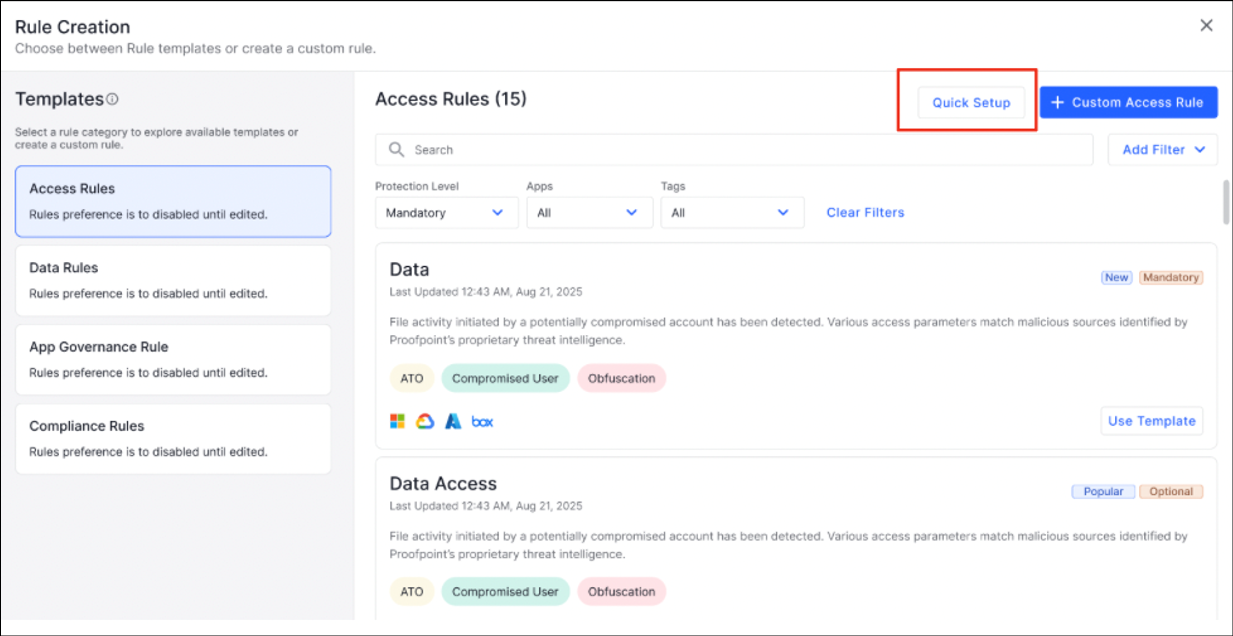This screenshot has height=636, width=1233.
Task: Click the info icon beside Templates
Action: (x=113, y=99)
